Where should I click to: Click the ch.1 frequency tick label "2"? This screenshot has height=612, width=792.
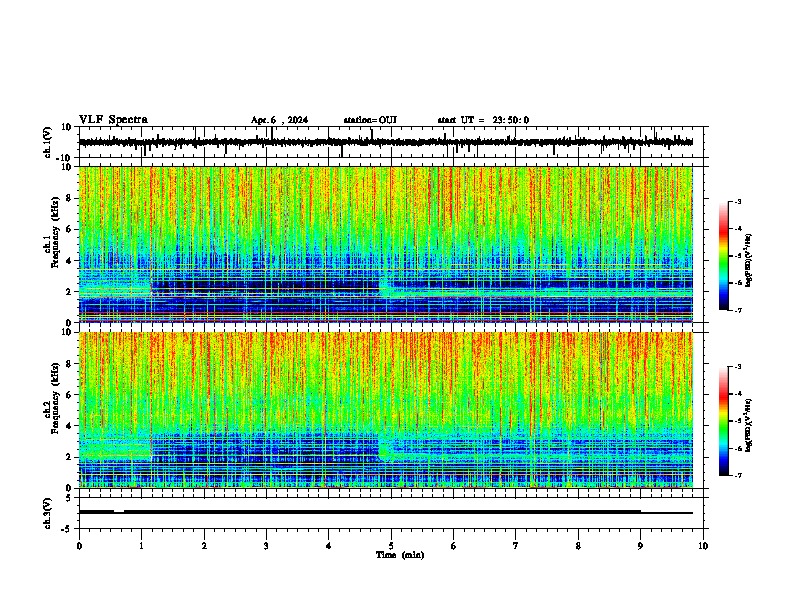(x=69, y=292)
